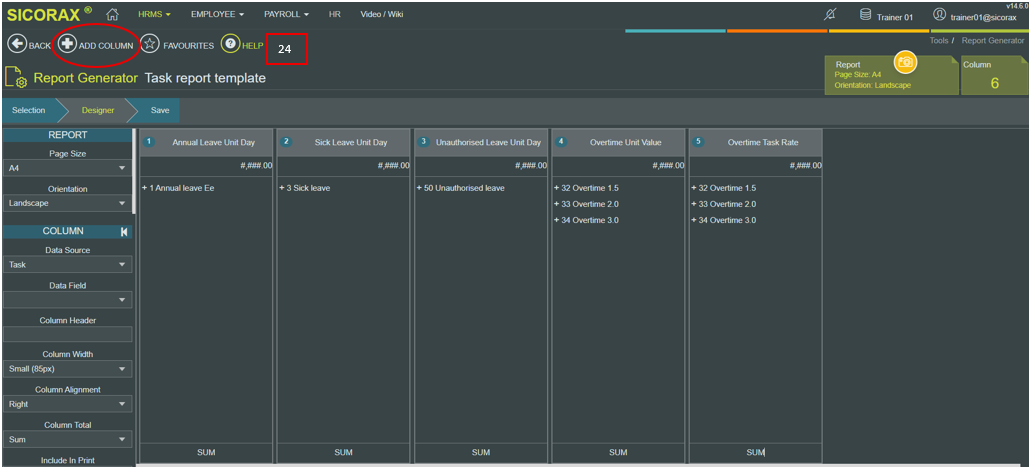The image size is (1032, 470).
Task: Click the REPORT section header
Action: [67, 135]
